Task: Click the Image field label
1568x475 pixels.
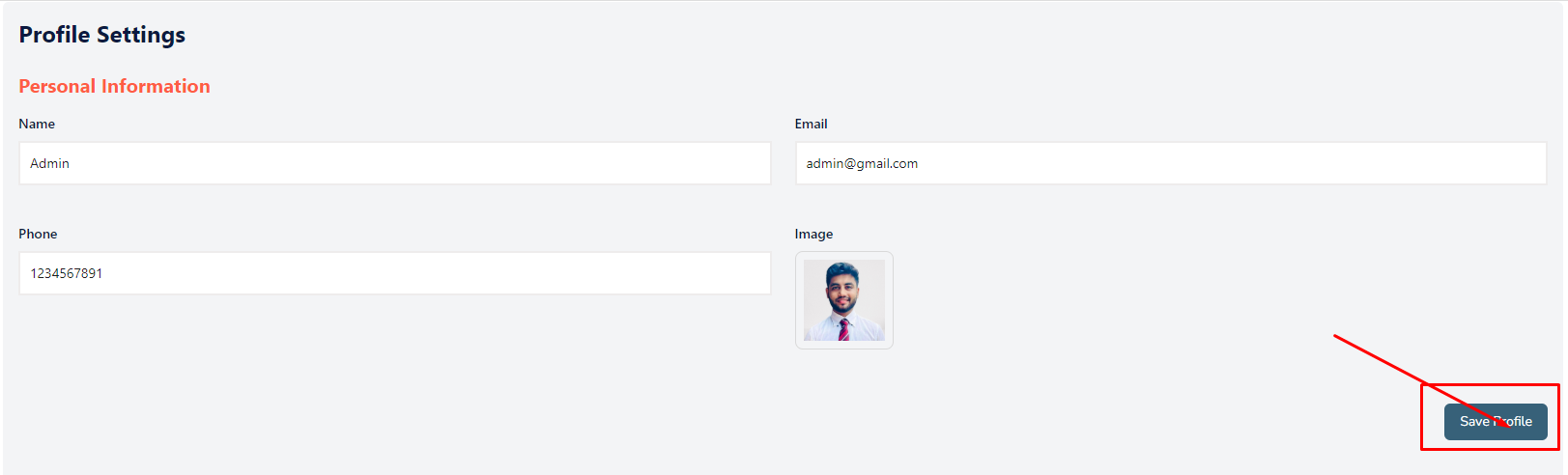Action: point(813,234)
